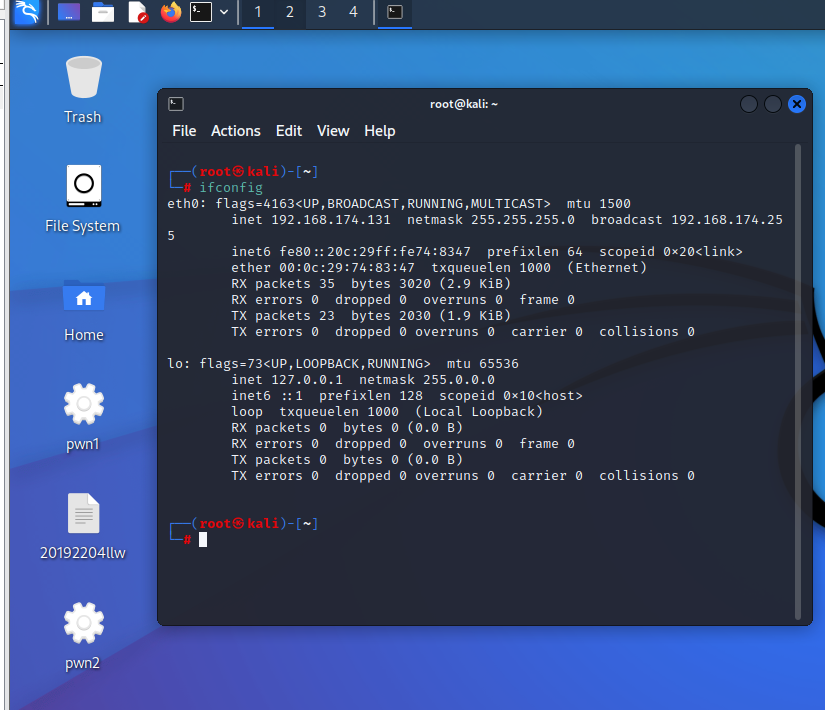Click the terminal cursor at empty prompt
The height and width of the screenshot is (710, 825).
(203, 540)
